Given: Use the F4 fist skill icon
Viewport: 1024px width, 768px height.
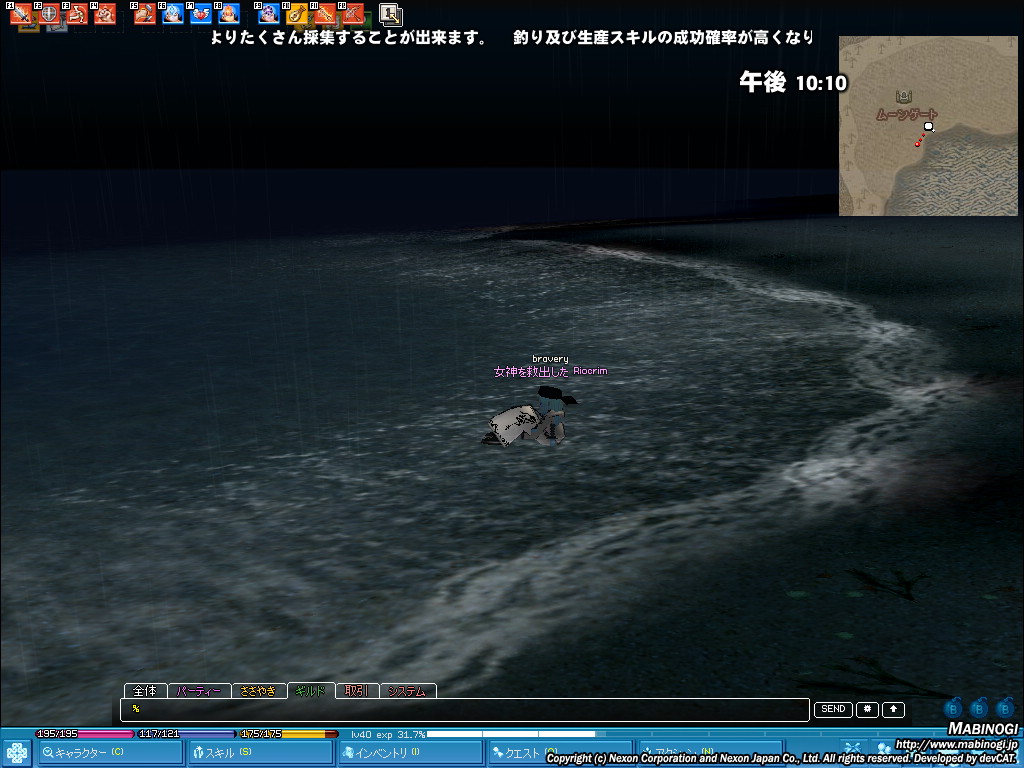Looking at the screenshot, I should point(105,14).
